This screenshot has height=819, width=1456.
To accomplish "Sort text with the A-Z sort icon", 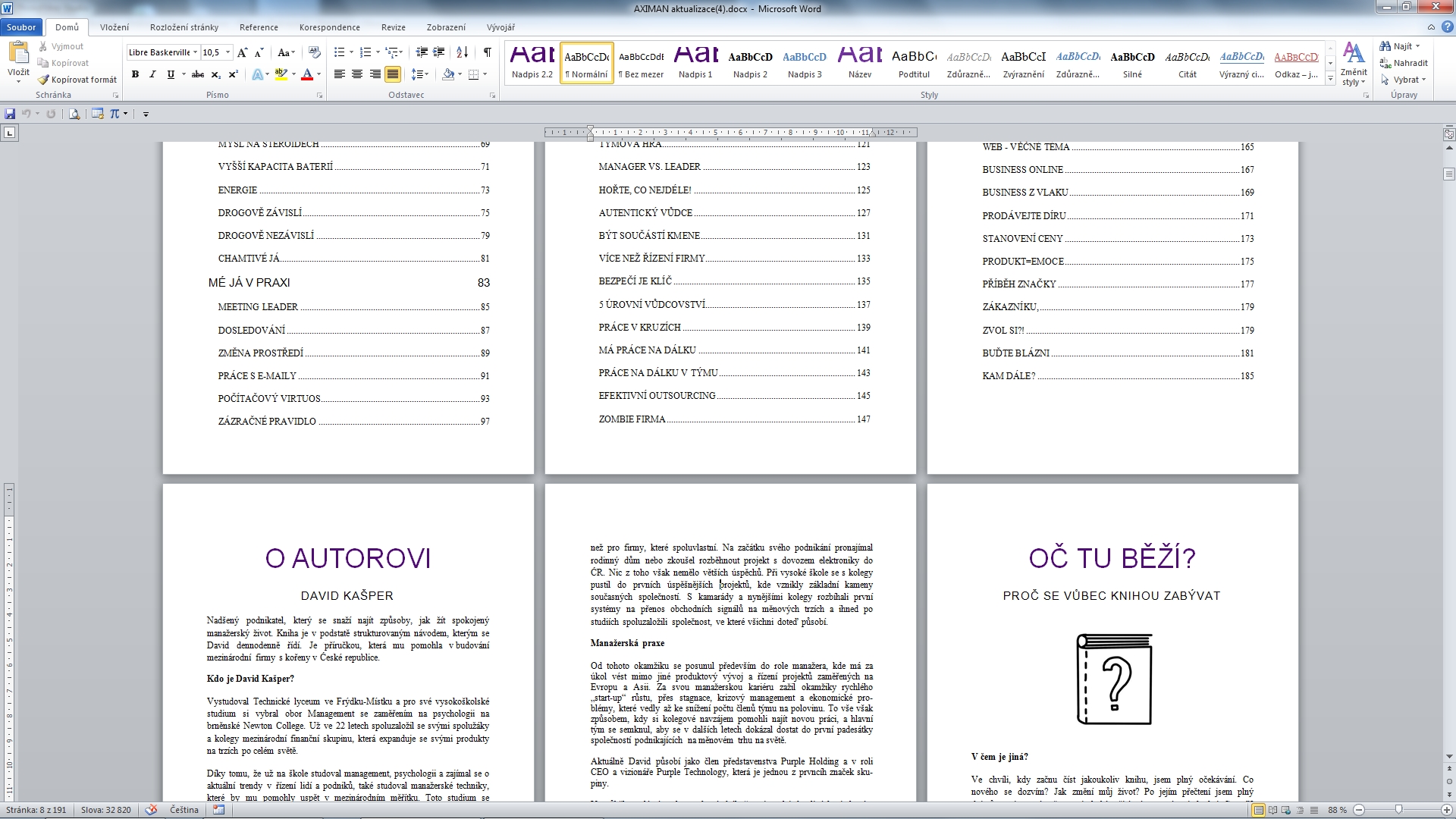I will click(462, 52).
